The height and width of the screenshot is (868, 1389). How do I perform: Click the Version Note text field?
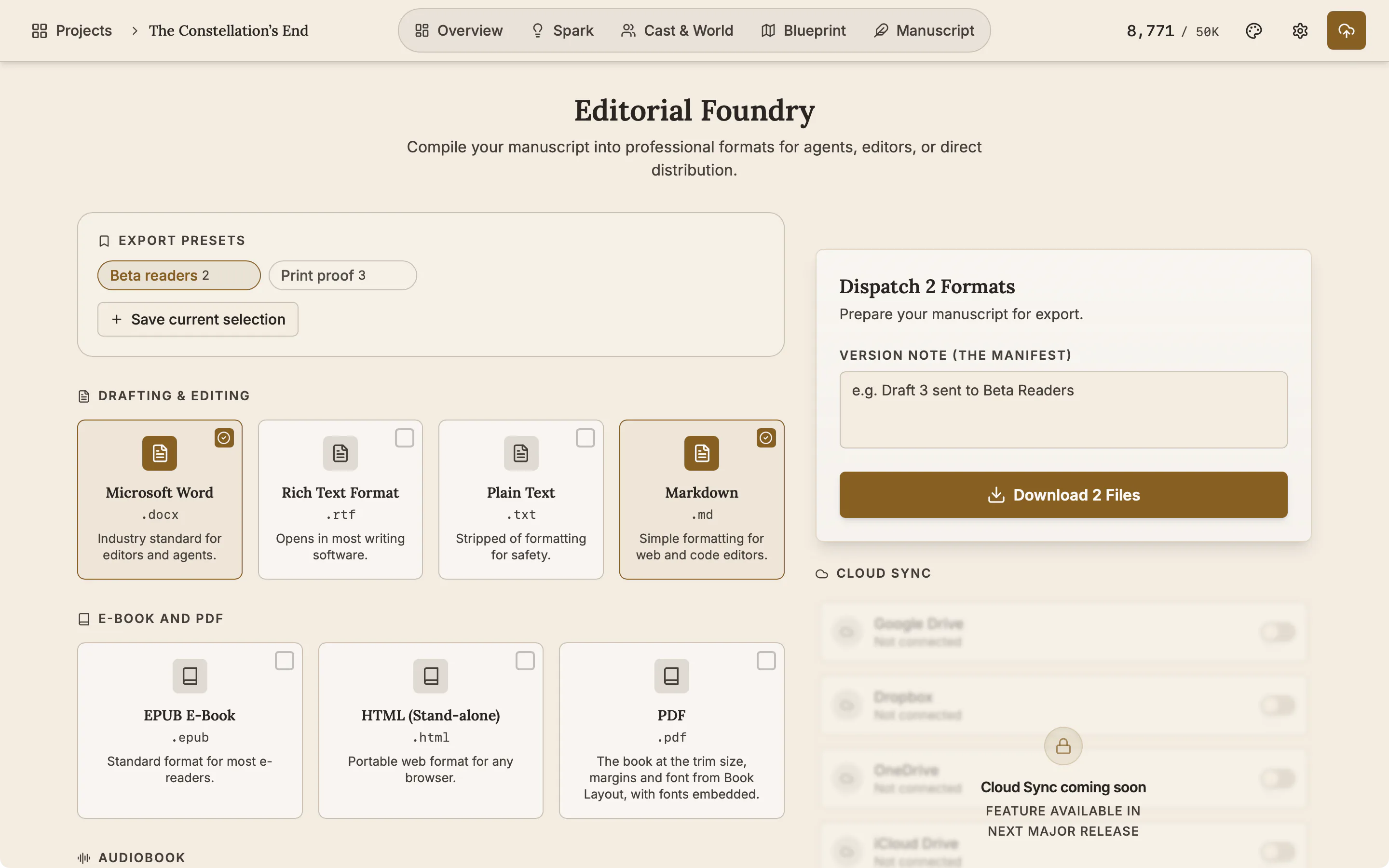point(1063,410)
